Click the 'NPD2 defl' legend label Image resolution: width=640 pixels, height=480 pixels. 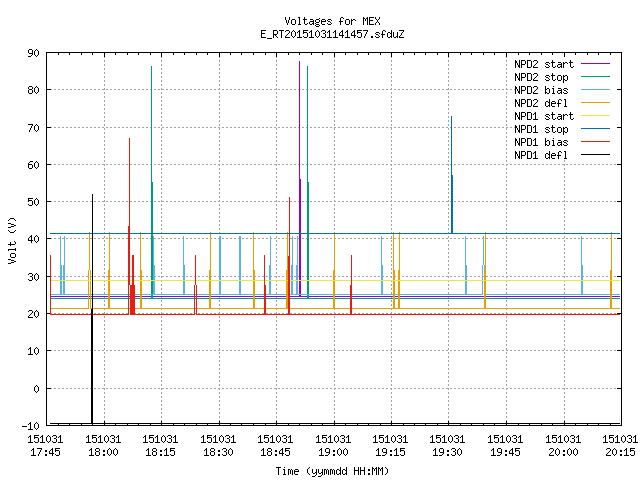coord(541,103)
